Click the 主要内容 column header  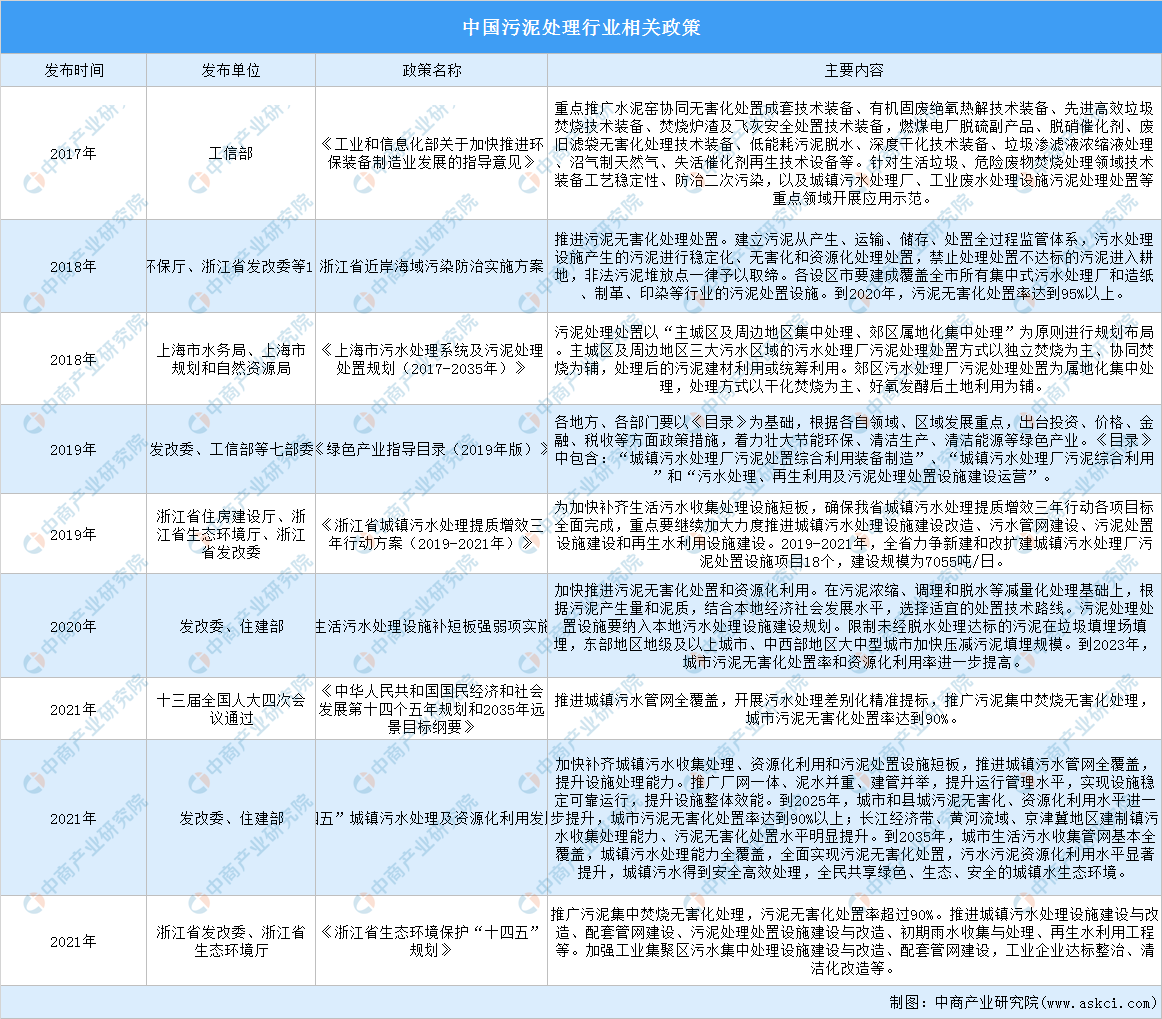click(x=853, y=71)
